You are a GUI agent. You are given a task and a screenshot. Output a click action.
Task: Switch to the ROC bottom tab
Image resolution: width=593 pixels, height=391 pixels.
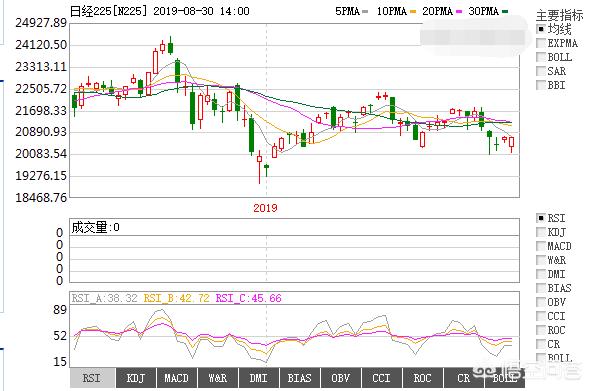tap(422, 378)
